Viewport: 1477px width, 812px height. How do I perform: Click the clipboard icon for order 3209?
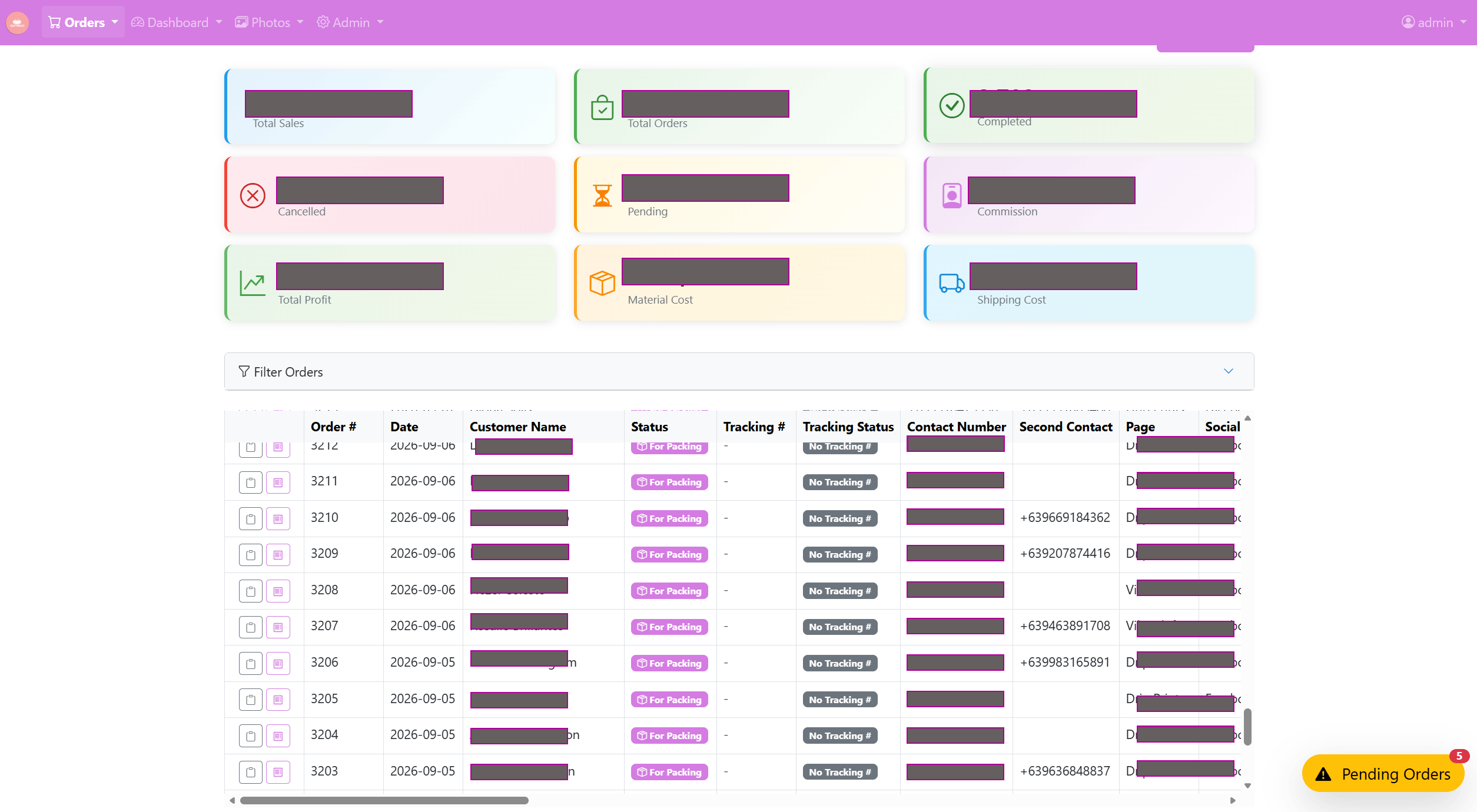(251, 555)
